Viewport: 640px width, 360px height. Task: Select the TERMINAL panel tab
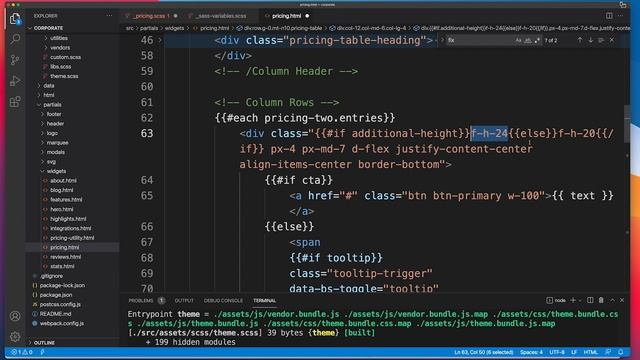click(x=264, y=300)
